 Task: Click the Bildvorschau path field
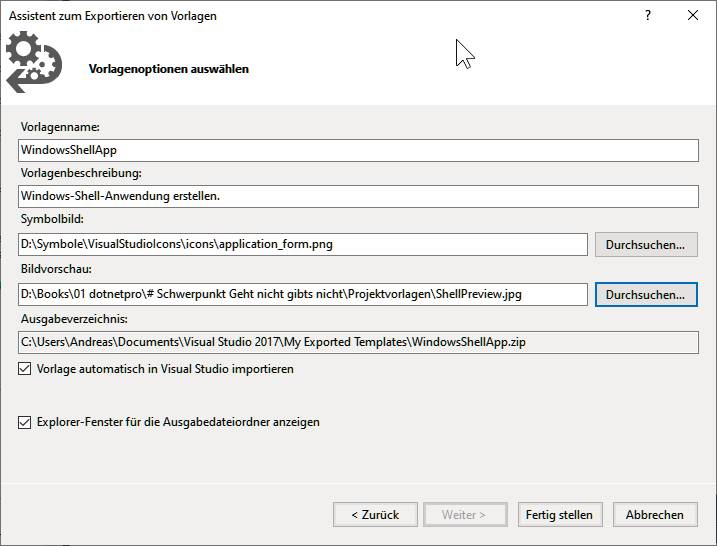pos(303,294)
